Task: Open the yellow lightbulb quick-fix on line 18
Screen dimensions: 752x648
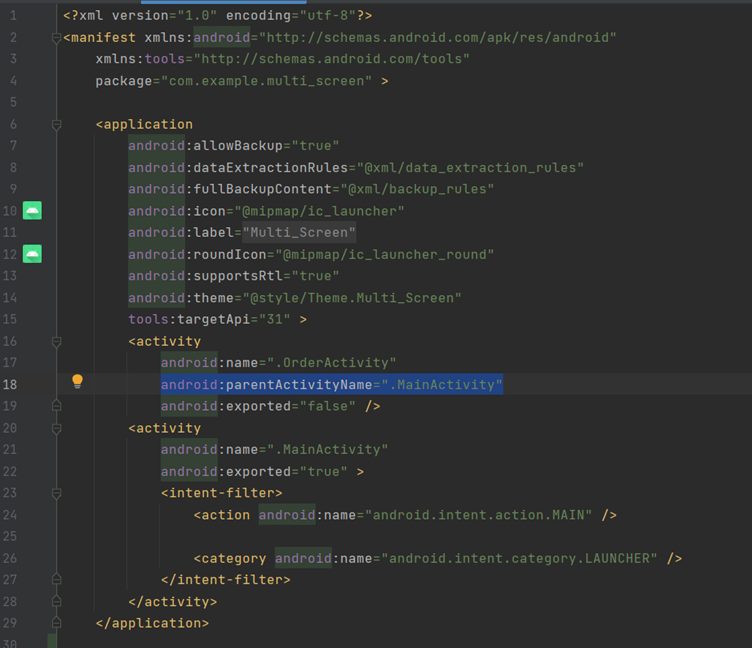Action: click(x=77, y=382)
